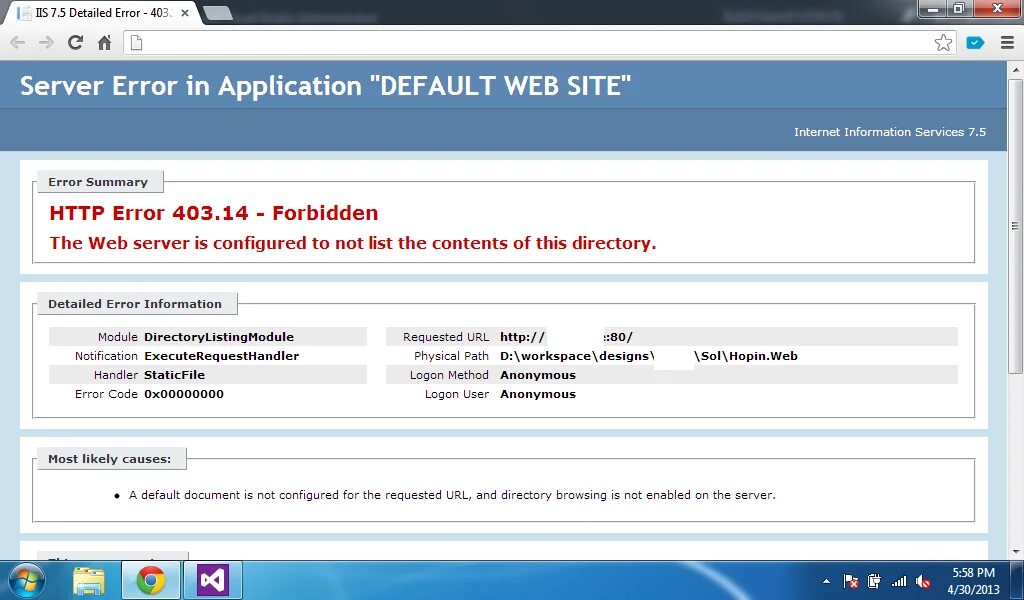
Task: Open Windows Explorer from the taskbar
Action: point(89,580)
